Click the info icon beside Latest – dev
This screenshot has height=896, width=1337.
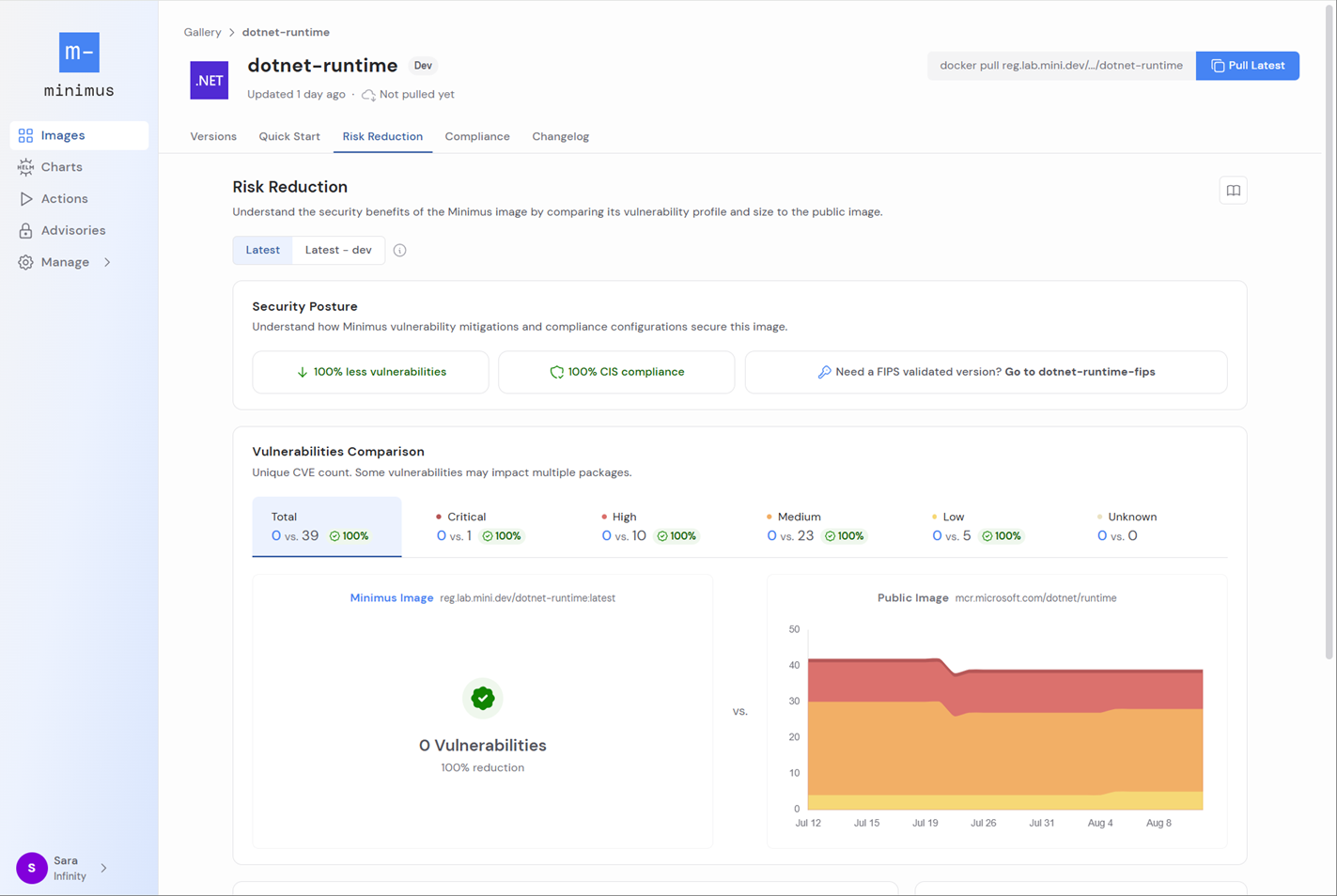pos(399,250)
